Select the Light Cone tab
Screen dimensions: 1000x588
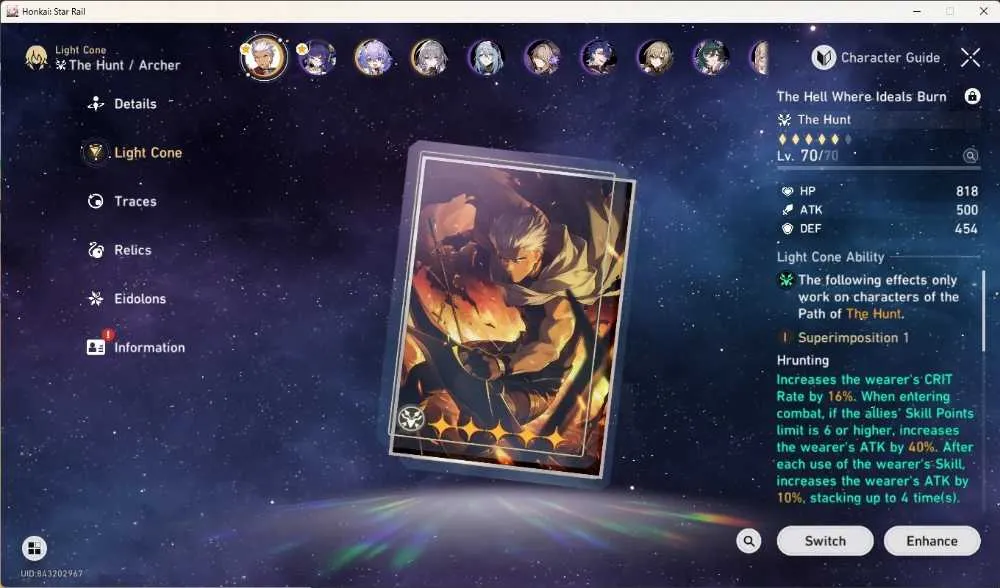pyautogui.click(x=134, y=152)
